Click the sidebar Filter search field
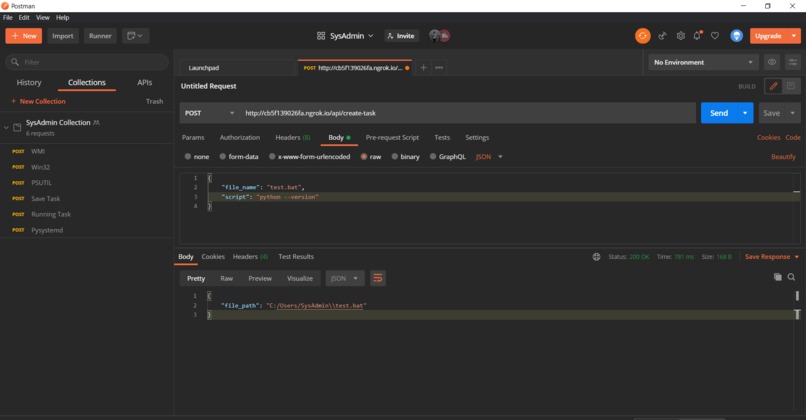 pyautogui.click(x=87, y=62)
